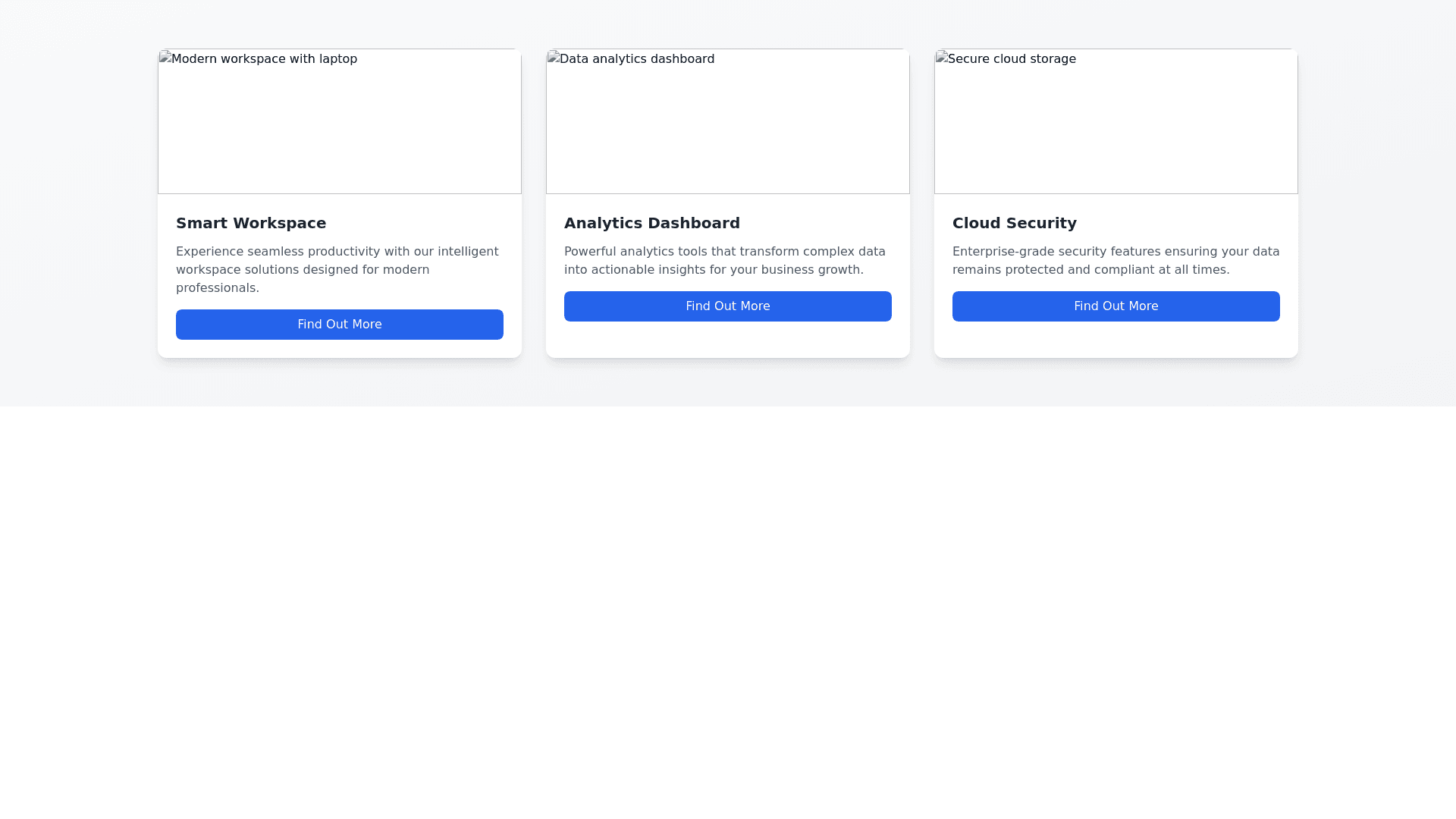1456x819 pixels.
Task: Click the 'Modern workspace with laptop' alt text
Action: coord(265,59)
